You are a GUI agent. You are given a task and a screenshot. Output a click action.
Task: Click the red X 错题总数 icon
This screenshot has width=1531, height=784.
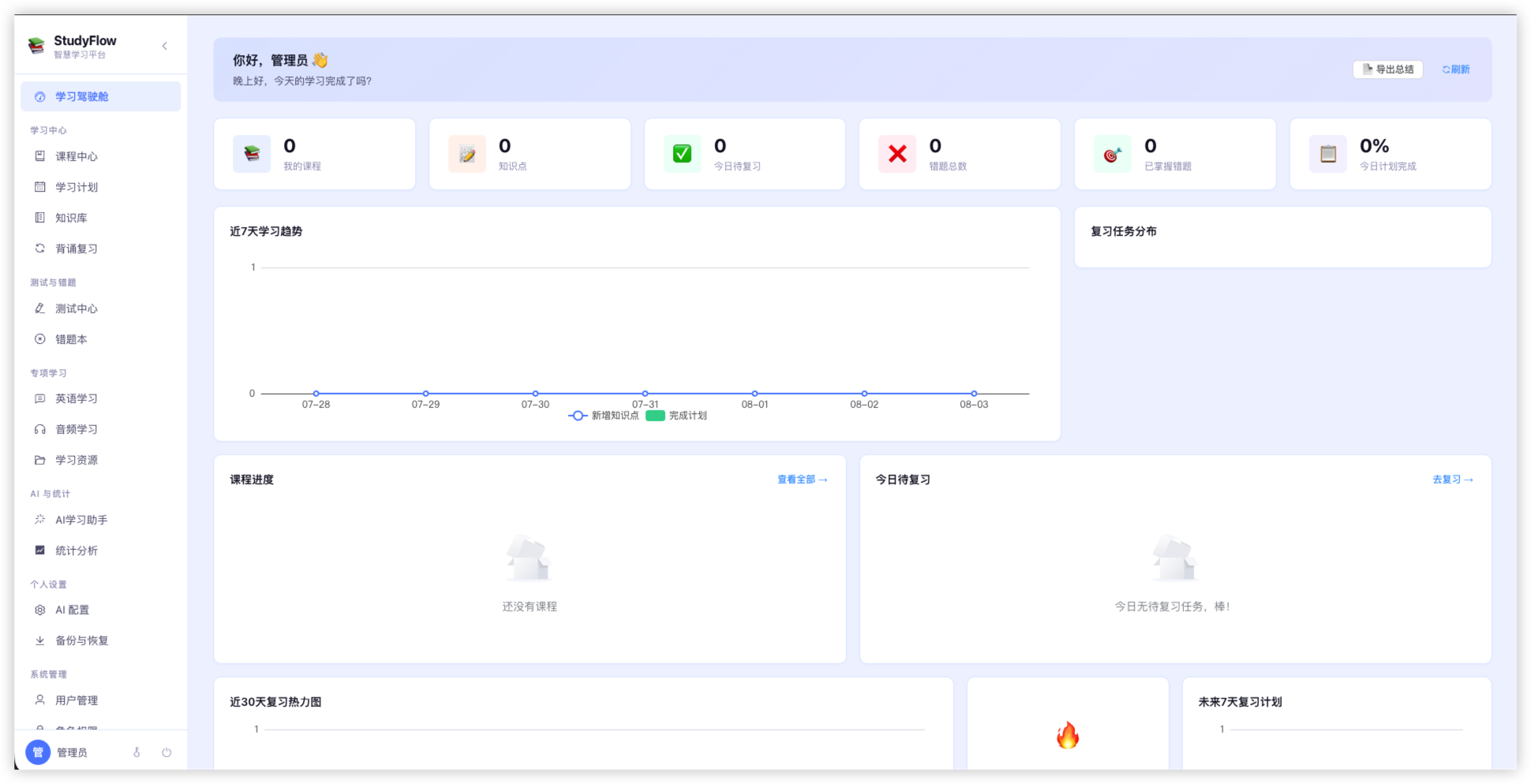pos(897,154)
